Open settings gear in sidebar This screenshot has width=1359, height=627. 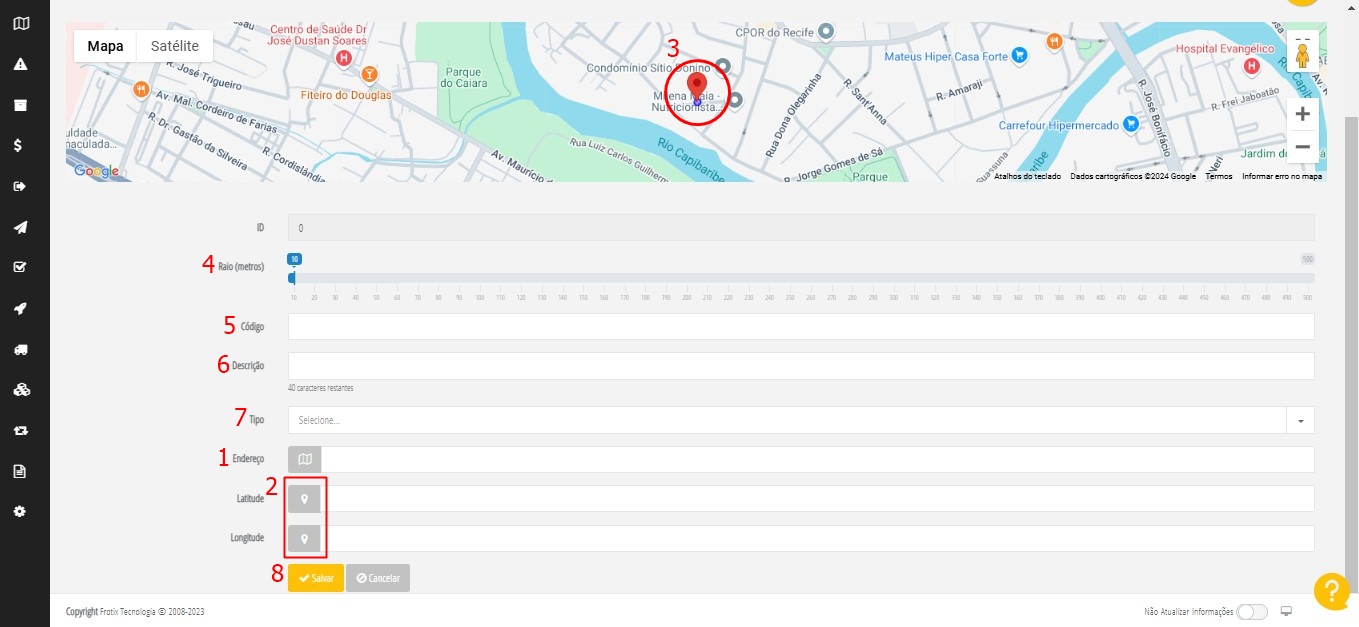click(x=20, y=511)
